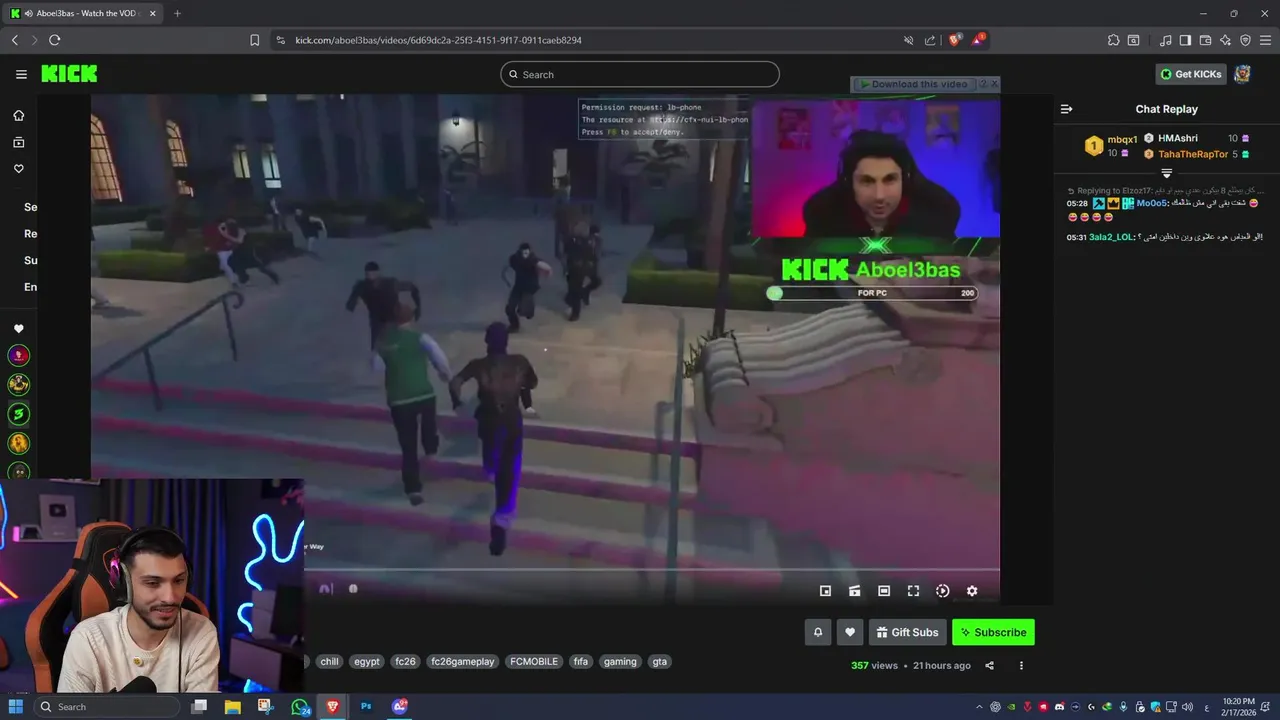The height and width of the screenshot is (720, 1280).
Task: Select the 'chill' tag
Action: (329, 661)
